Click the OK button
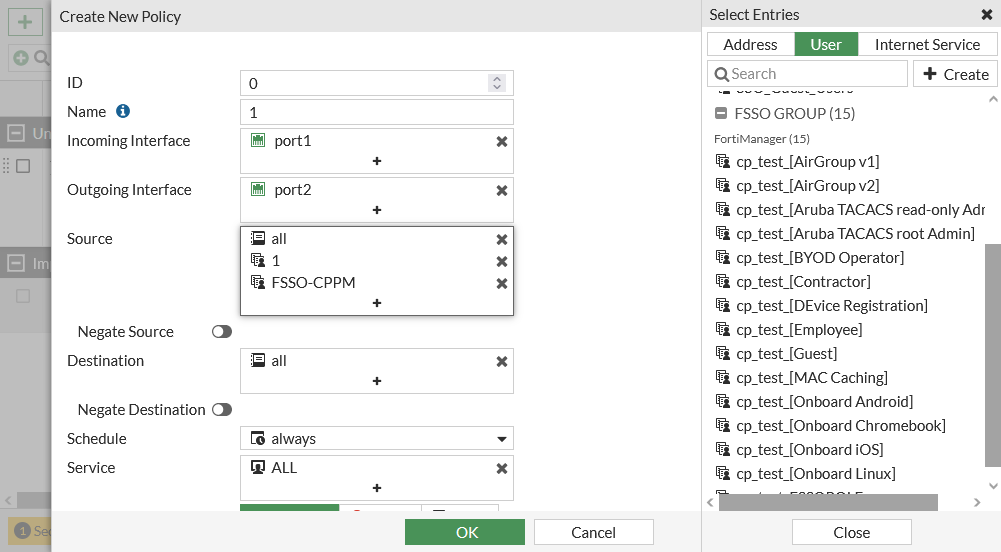The image size is (1001, 552). 467,532
